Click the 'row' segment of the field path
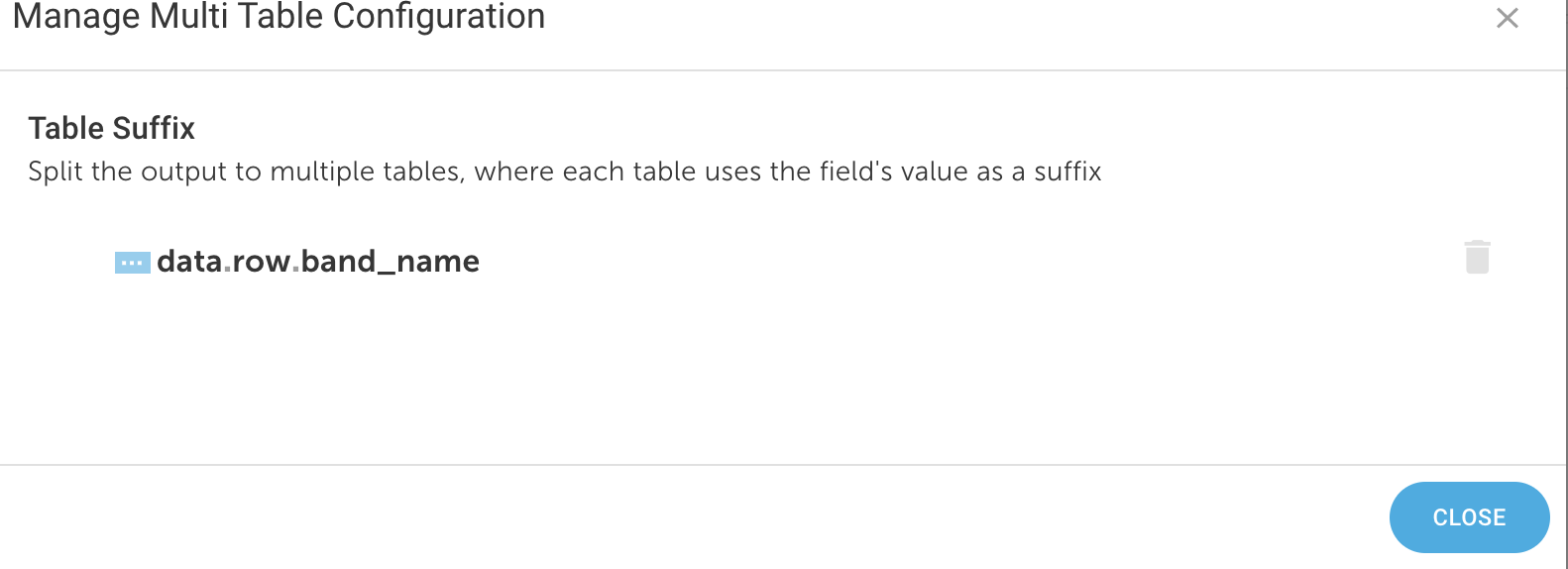Screen dimensions: 1568x569 262,262
